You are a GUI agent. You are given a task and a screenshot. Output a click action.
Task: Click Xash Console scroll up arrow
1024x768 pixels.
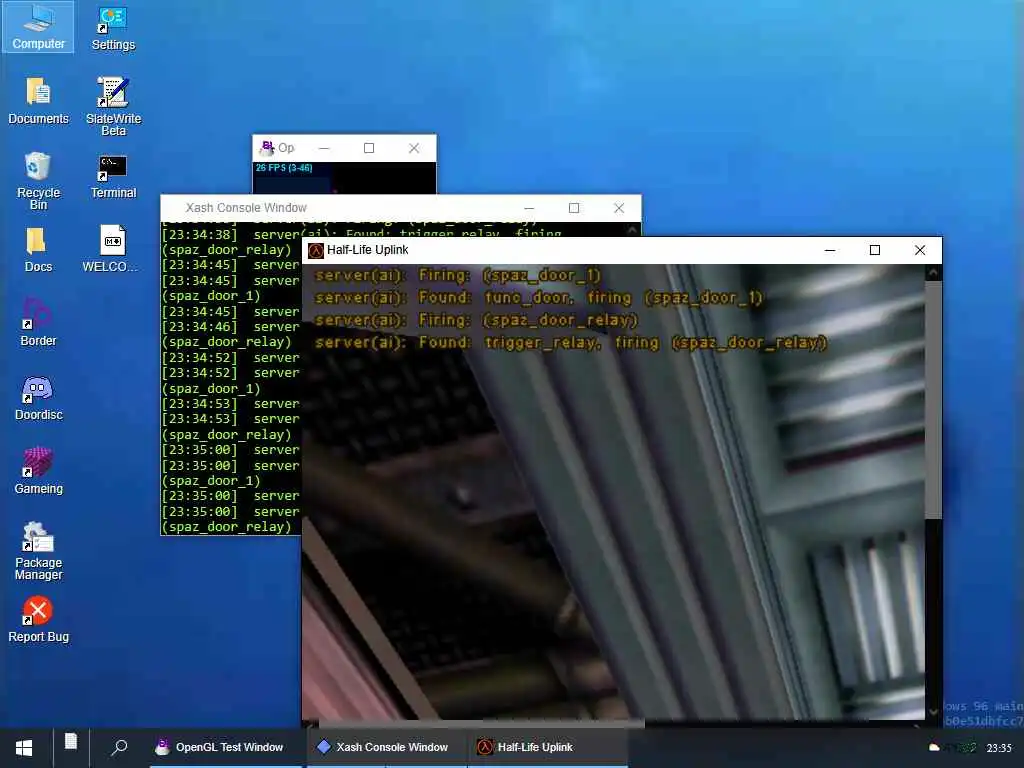pos(633,229)
